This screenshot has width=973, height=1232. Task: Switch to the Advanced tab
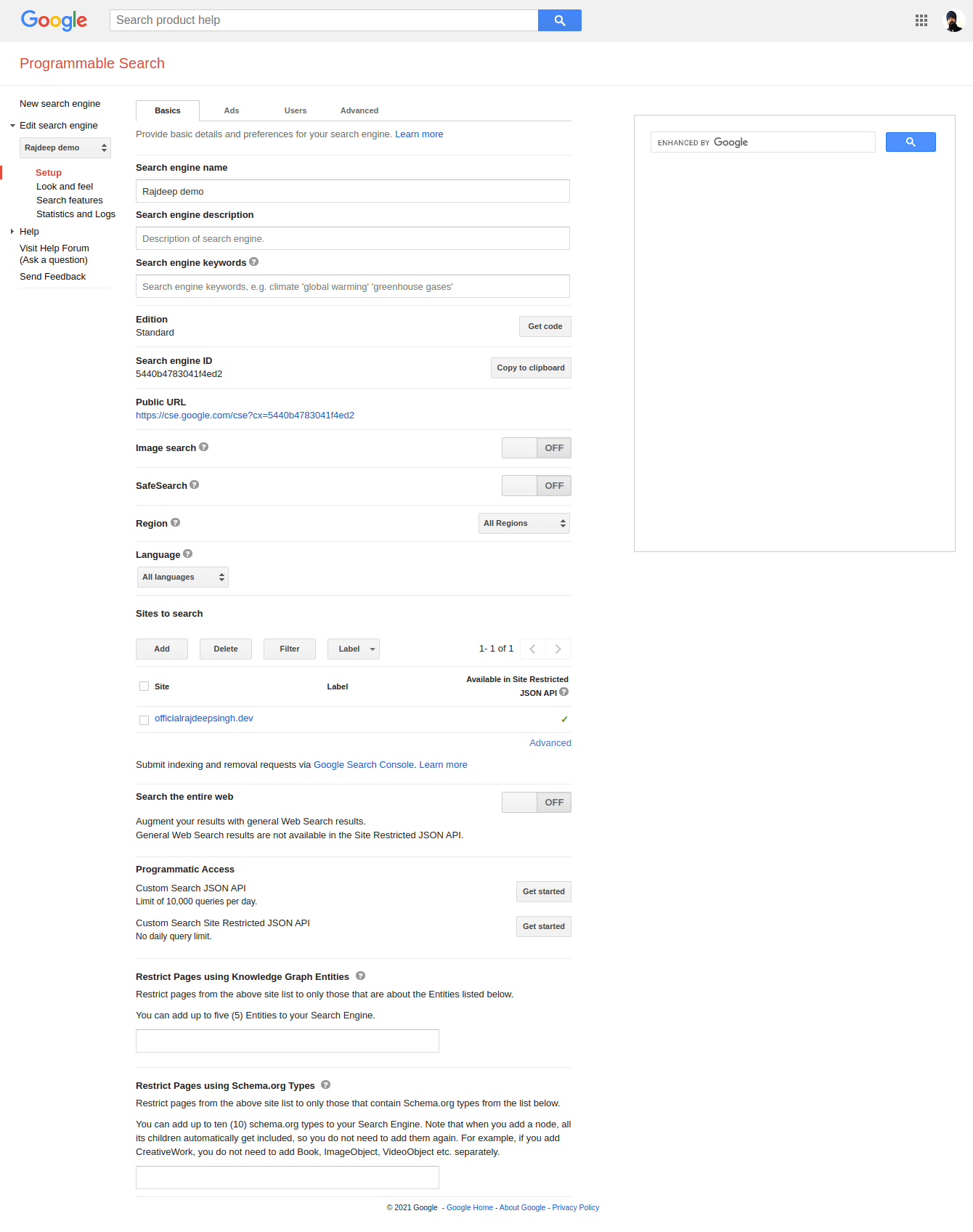click(x=359, y=110)
